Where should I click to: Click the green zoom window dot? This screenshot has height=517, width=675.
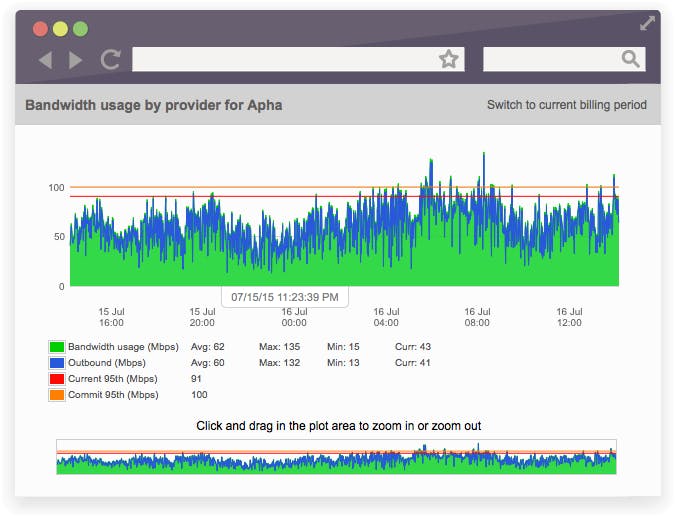80,29
